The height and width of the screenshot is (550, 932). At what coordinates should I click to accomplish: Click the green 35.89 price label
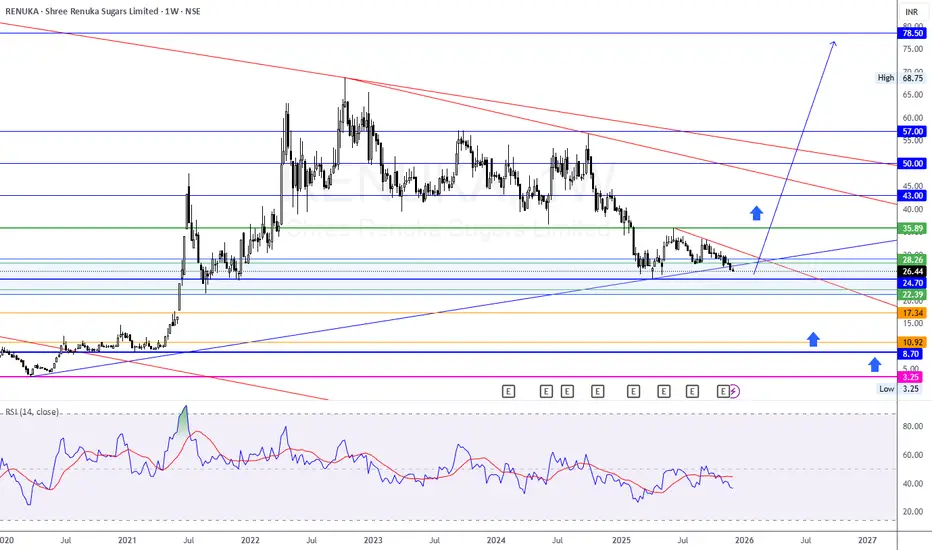click(912, 228)
